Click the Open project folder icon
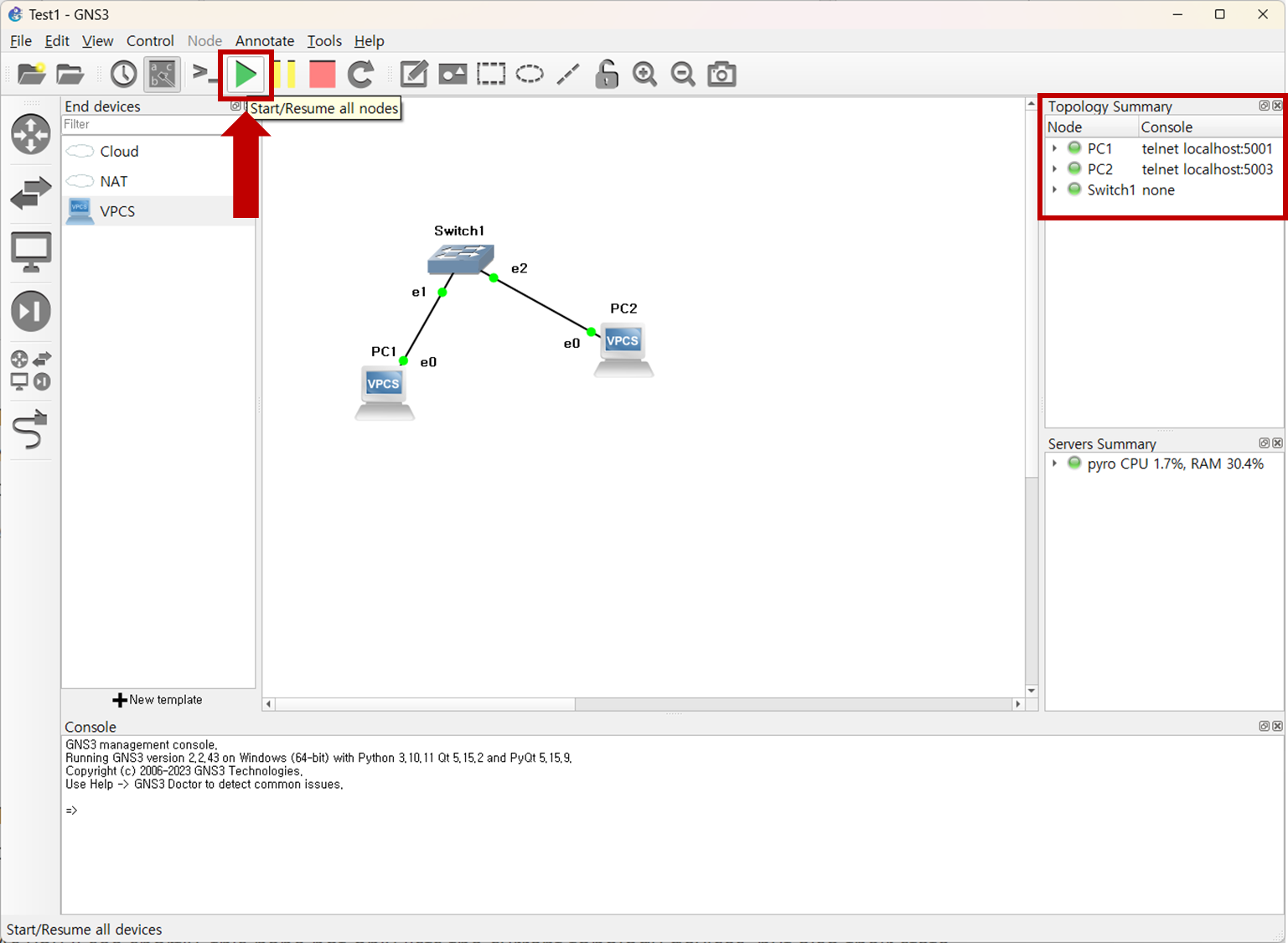This screenshot has width=1288, height=943. (70, 74)
